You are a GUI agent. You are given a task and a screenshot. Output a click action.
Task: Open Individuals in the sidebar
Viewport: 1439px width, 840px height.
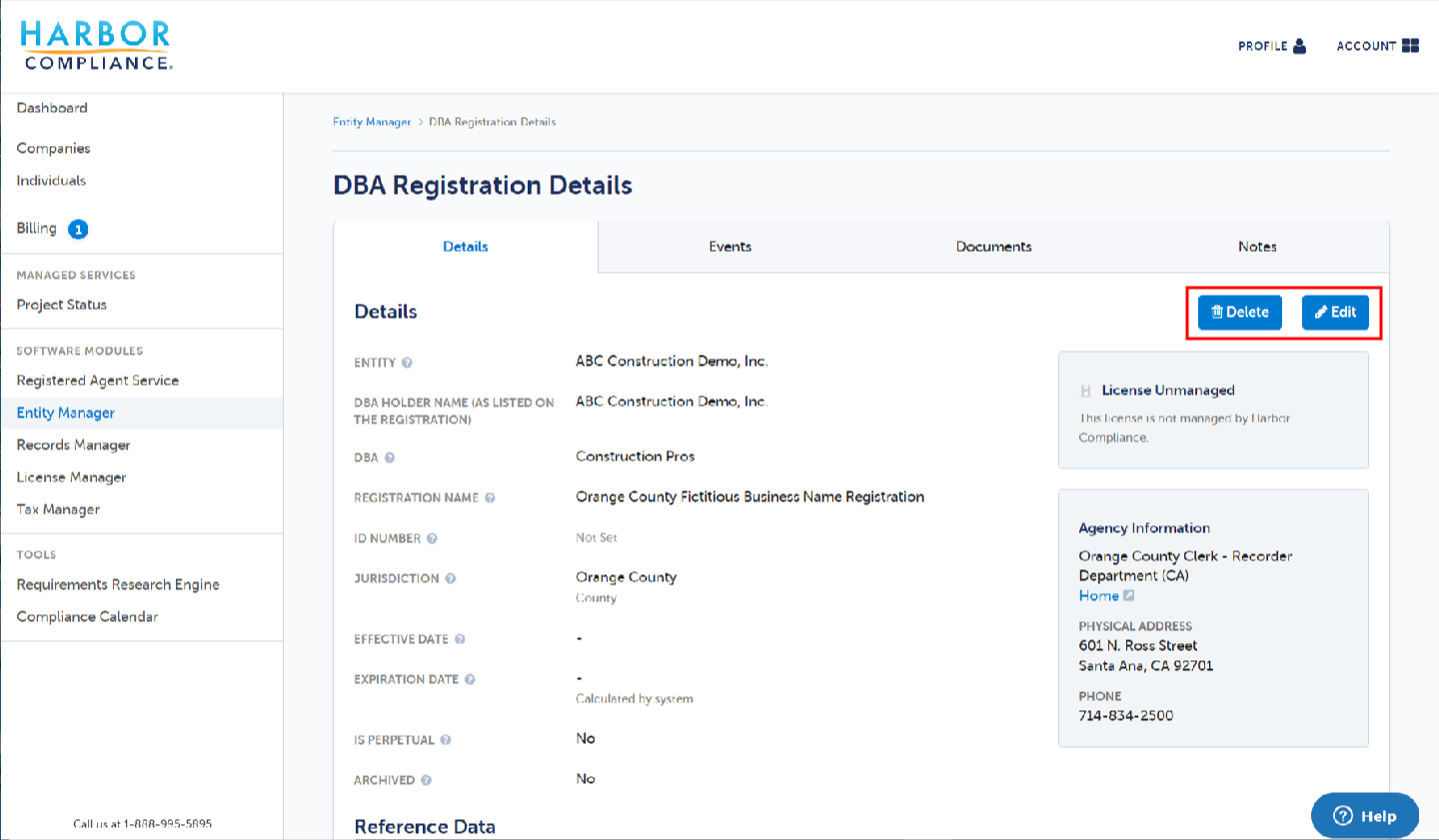click(51, 181)
